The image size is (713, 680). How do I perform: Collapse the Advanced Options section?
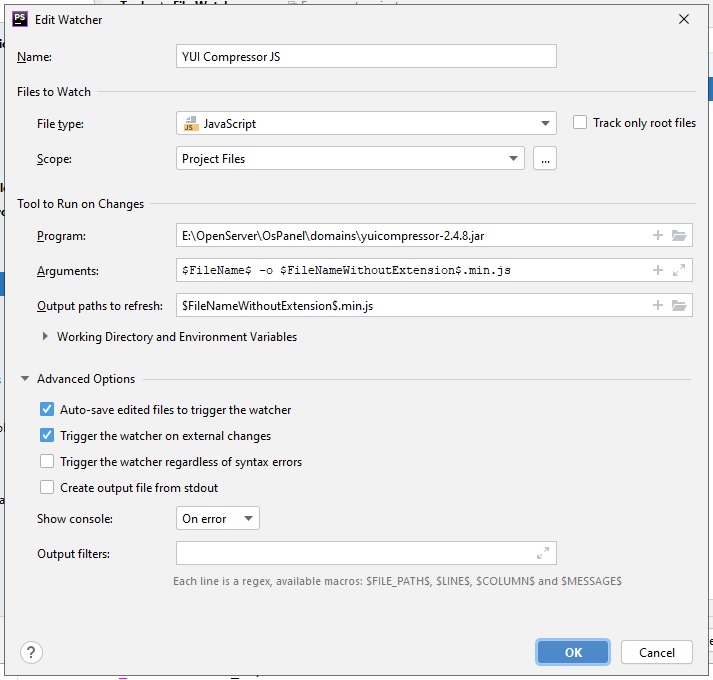pos(25,378)
